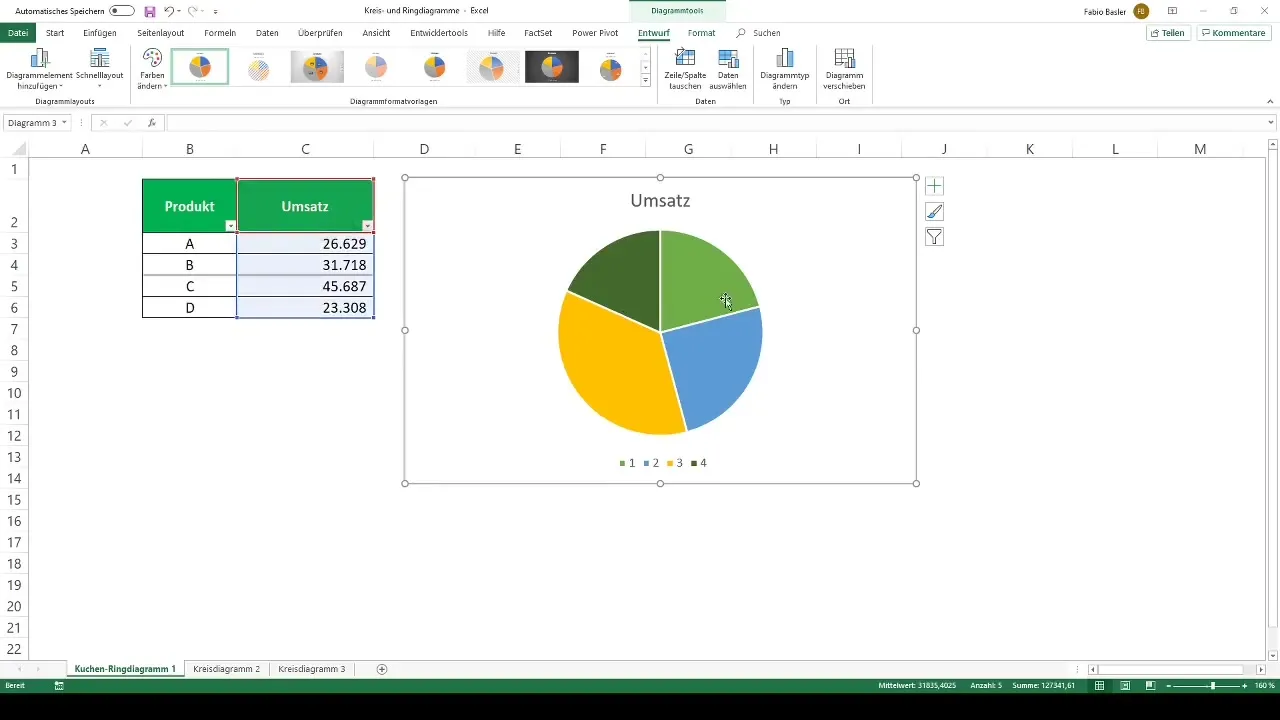Expand the formula bar
Screen dimensions: 1280x720
[x=1270, y=123]
